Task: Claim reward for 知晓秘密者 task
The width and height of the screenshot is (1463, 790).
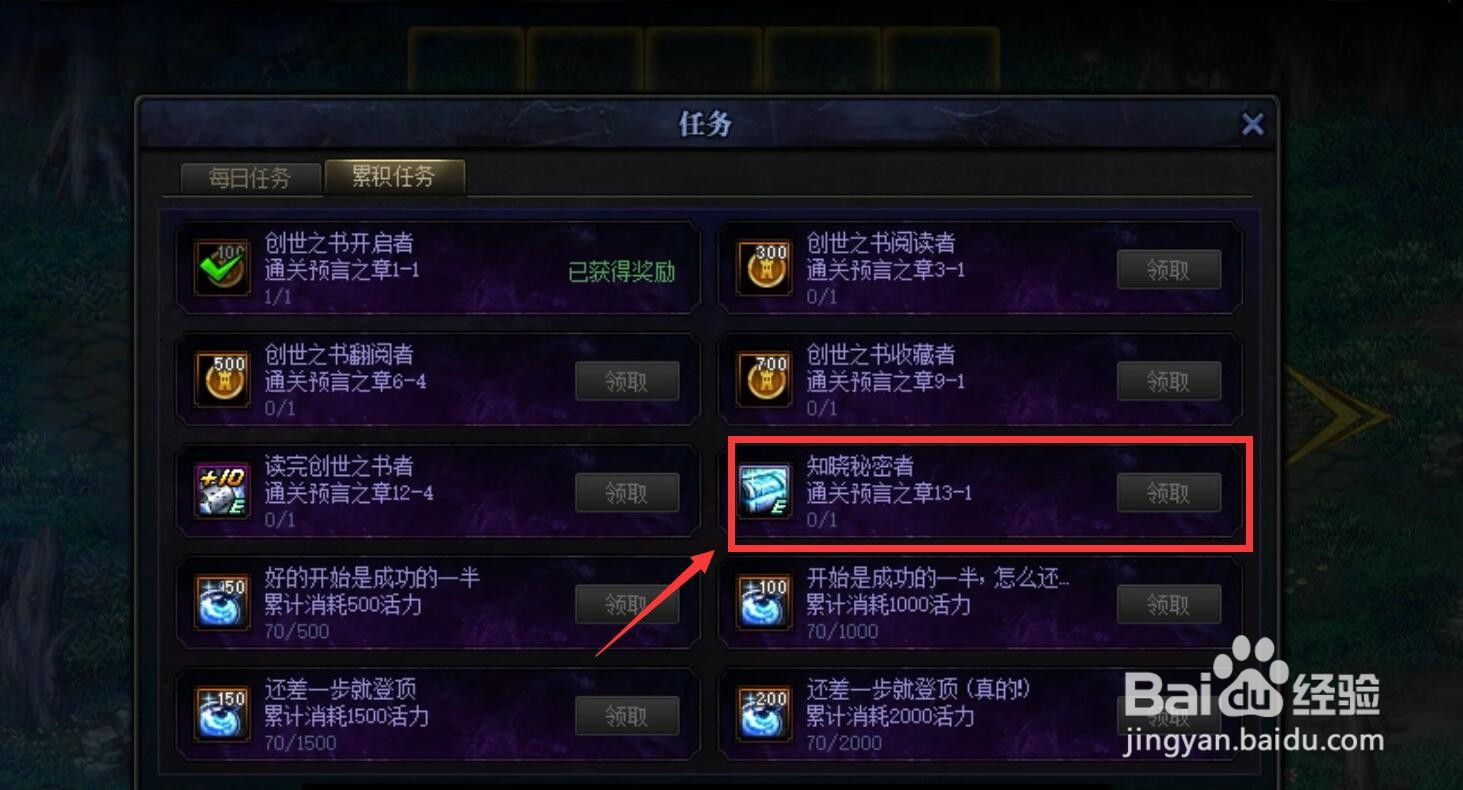Action: tap(1168, 493)
